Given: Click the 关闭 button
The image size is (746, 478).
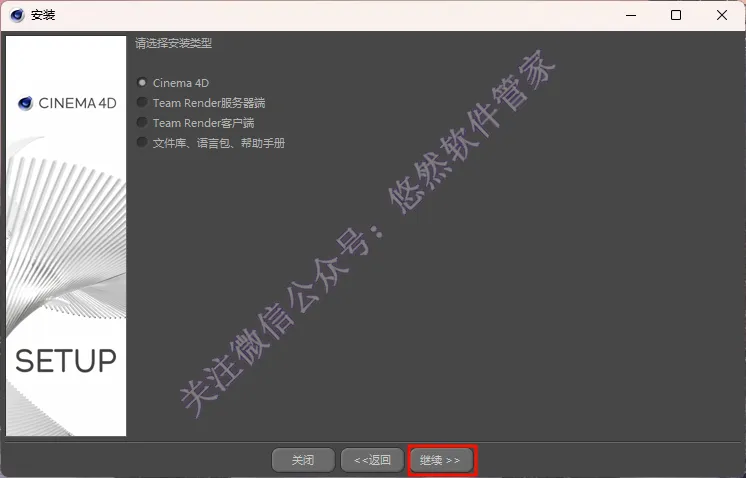Looking at the screenshot, I should (x=303, y=460).
